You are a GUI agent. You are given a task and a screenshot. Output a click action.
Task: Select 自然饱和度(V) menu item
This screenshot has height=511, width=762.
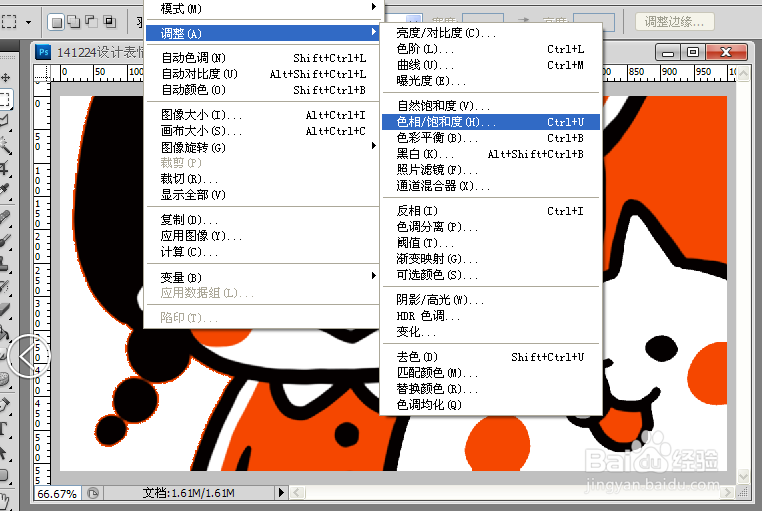tap(491, 105)
